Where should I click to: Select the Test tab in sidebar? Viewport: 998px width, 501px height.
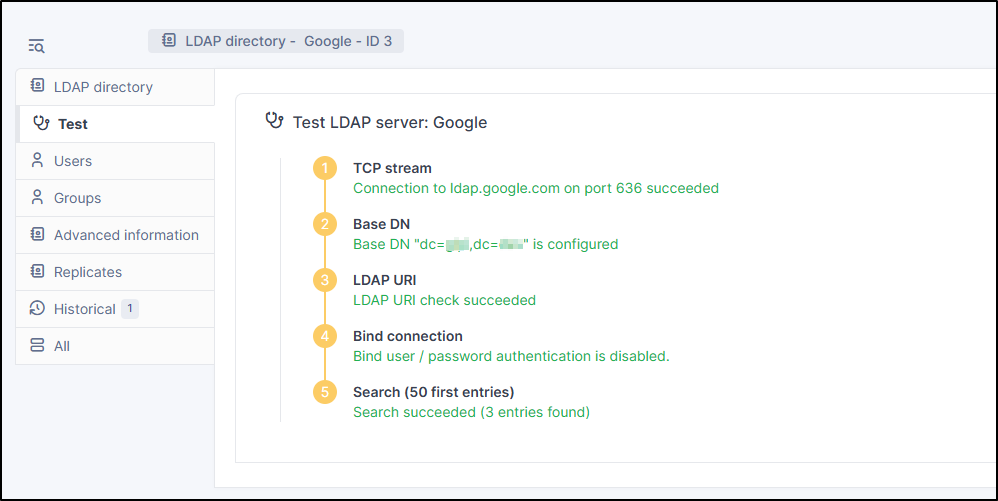[x=73, y=124]
